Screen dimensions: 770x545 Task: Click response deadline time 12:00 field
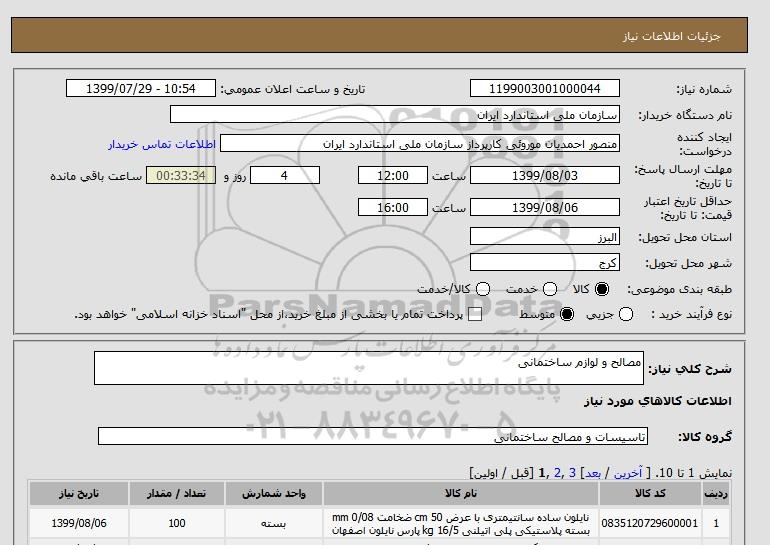tap(393, 175)
